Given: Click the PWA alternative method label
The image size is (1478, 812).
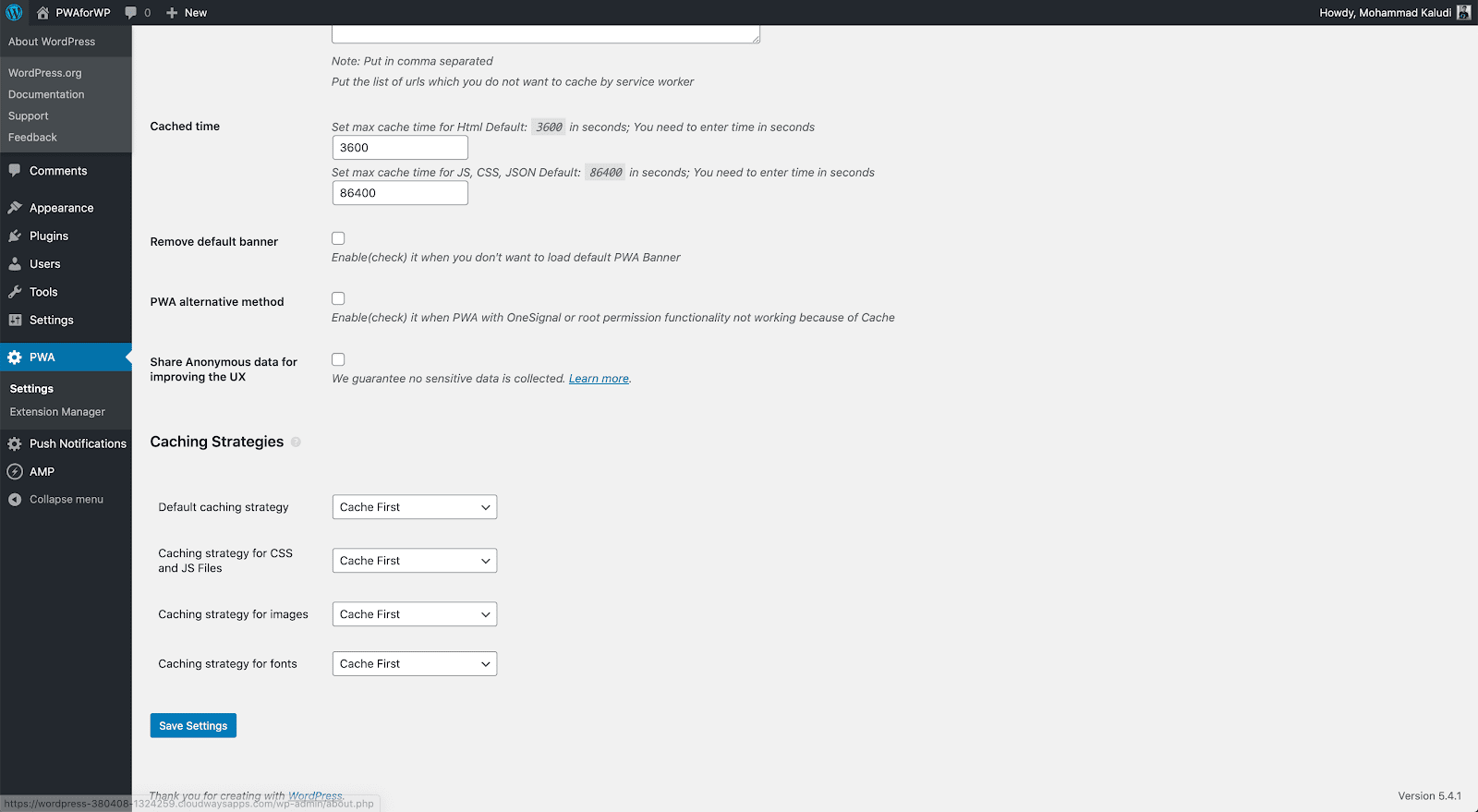Looking at the screenshot, I should (x=217, y=302).
